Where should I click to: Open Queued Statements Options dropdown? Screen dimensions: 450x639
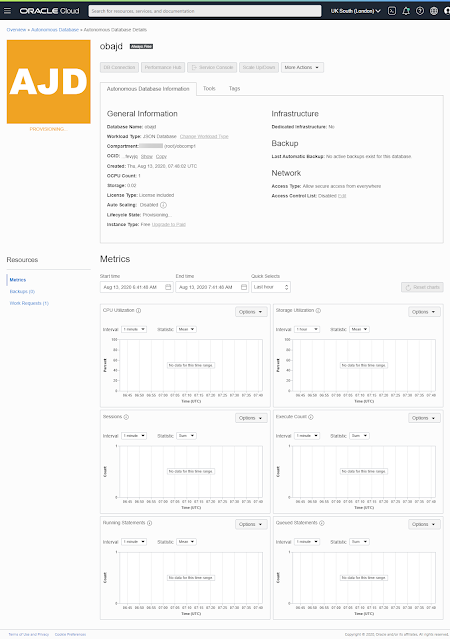pyautogui.click(x=424, y=524)
